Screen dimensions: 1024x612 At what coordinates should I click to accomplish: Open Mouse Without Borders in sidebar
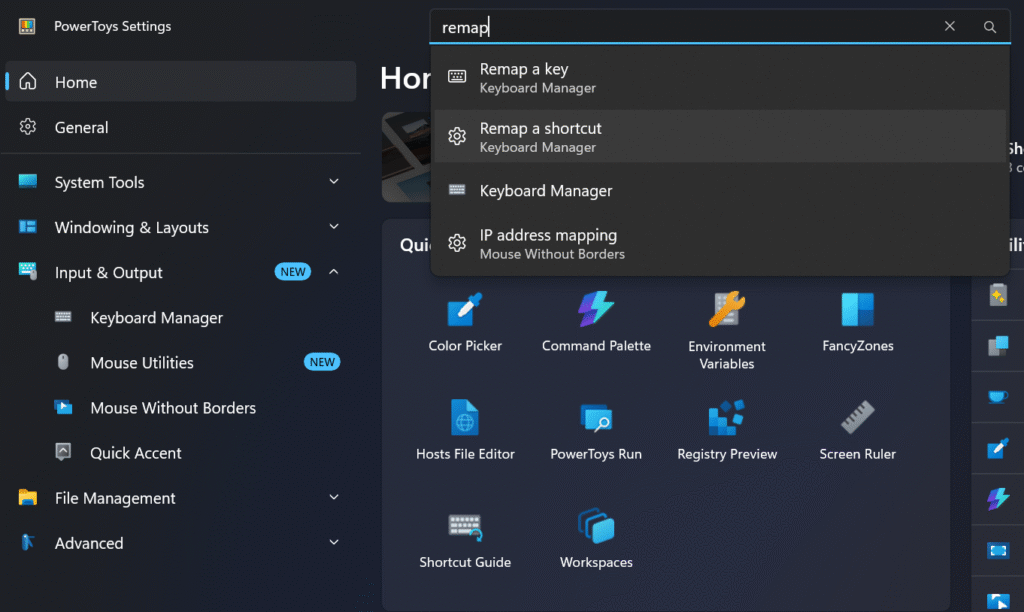(173, 408)
